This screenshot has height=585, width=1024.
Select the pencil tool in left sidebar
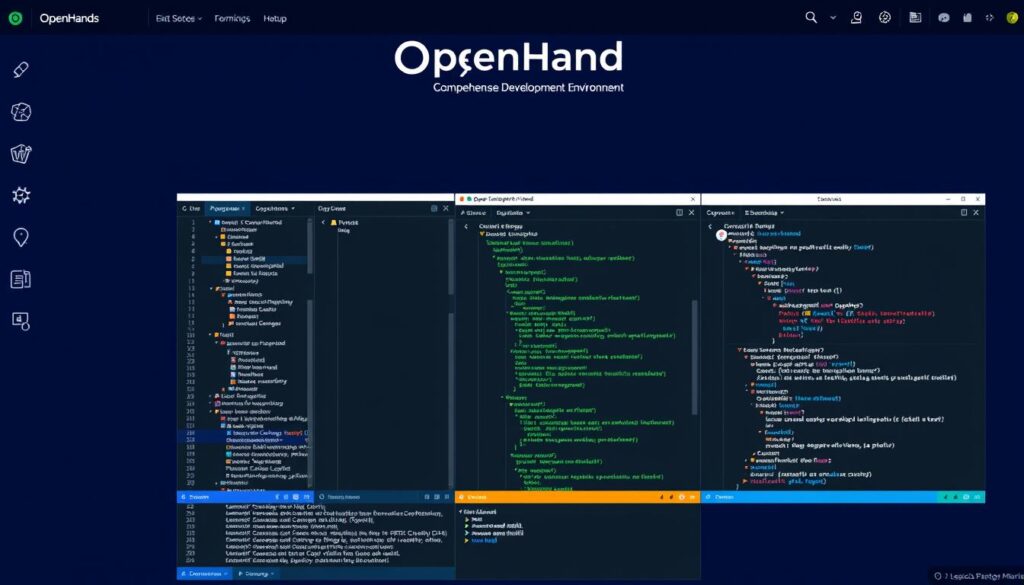click(x=21, y=70)
